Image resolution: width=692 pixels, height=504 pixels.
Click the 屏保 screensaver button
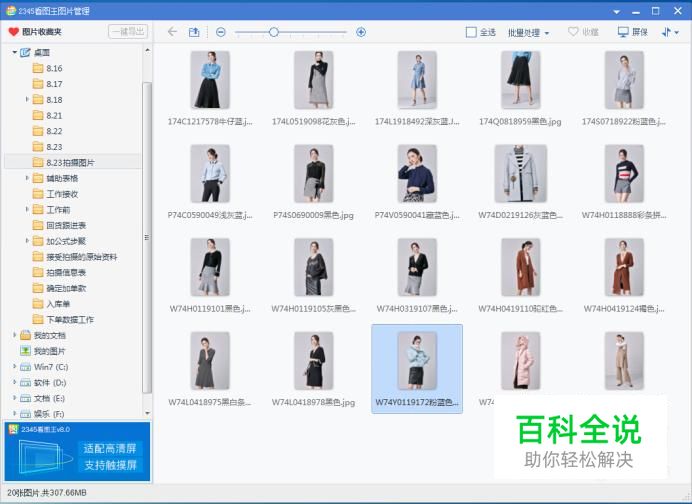tap(633, 32)
